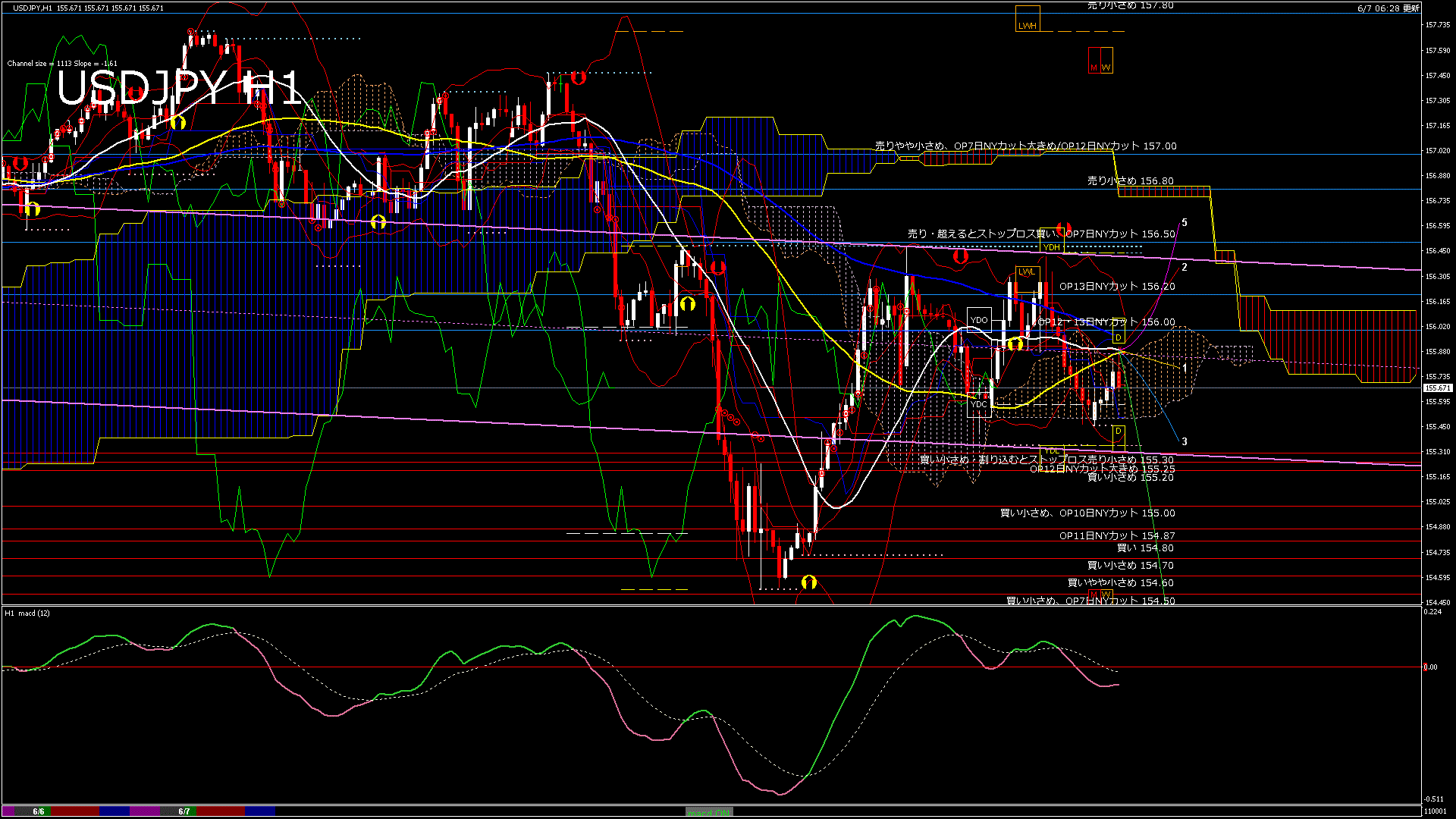Viewport: 1456px width, 819px height.
Task: Click forecast path number 2
Action: (1185, 267)
